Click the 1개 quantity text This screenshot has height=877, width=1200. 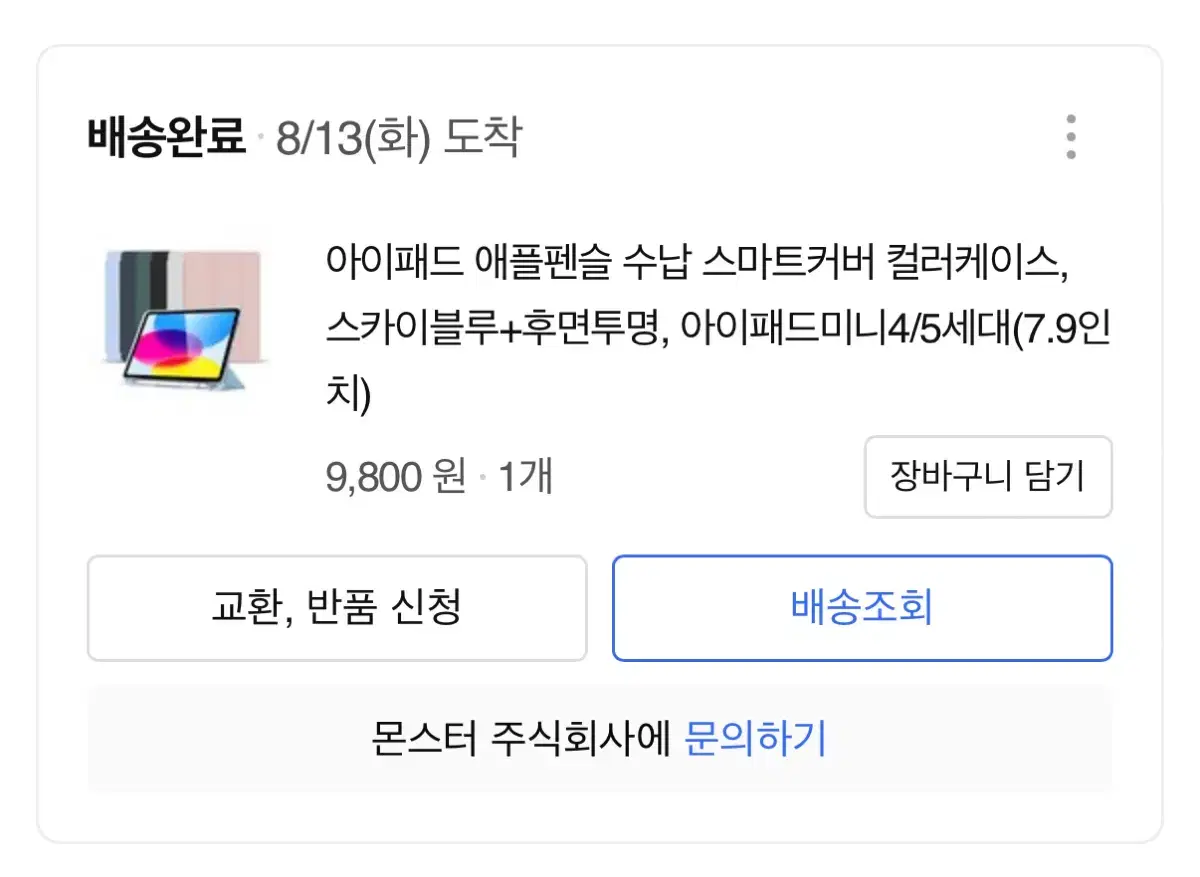point(525,477)
